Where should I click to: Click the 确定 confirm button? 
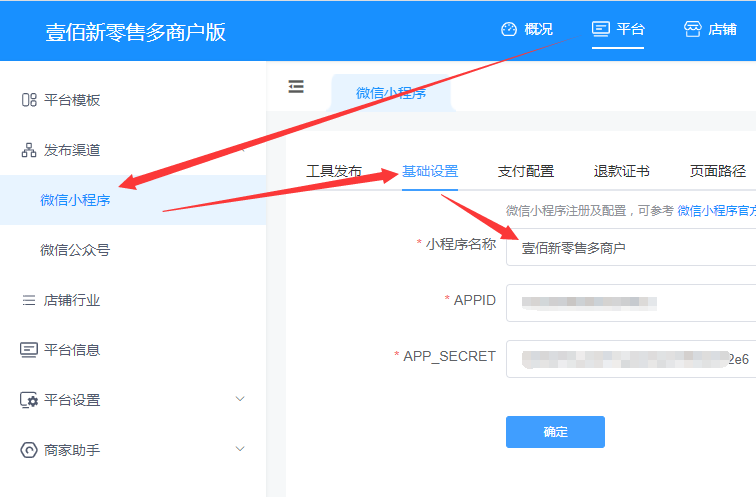coord(555,432)
